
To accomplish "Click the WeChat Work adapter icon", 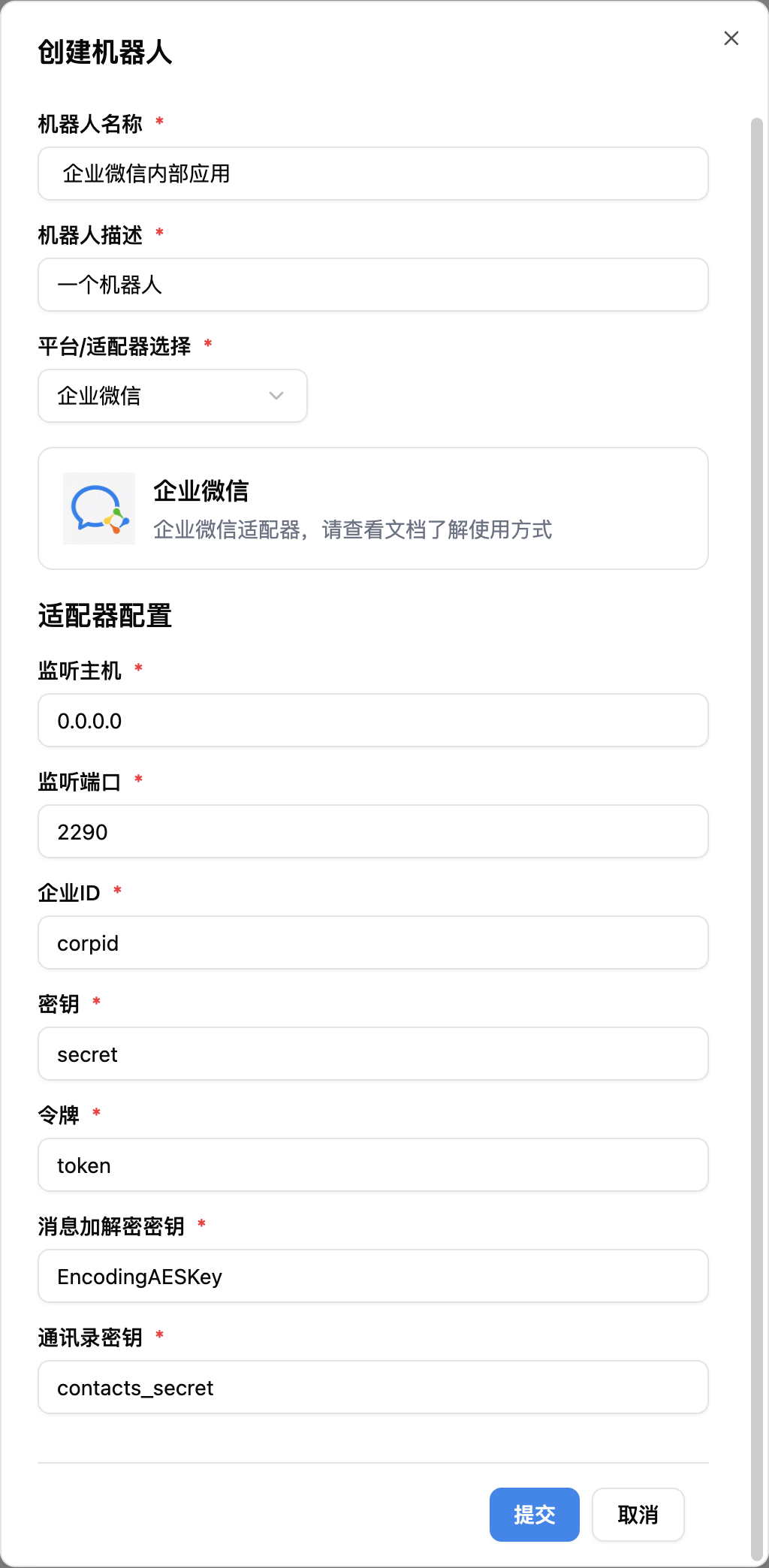I will click(97, 508).
